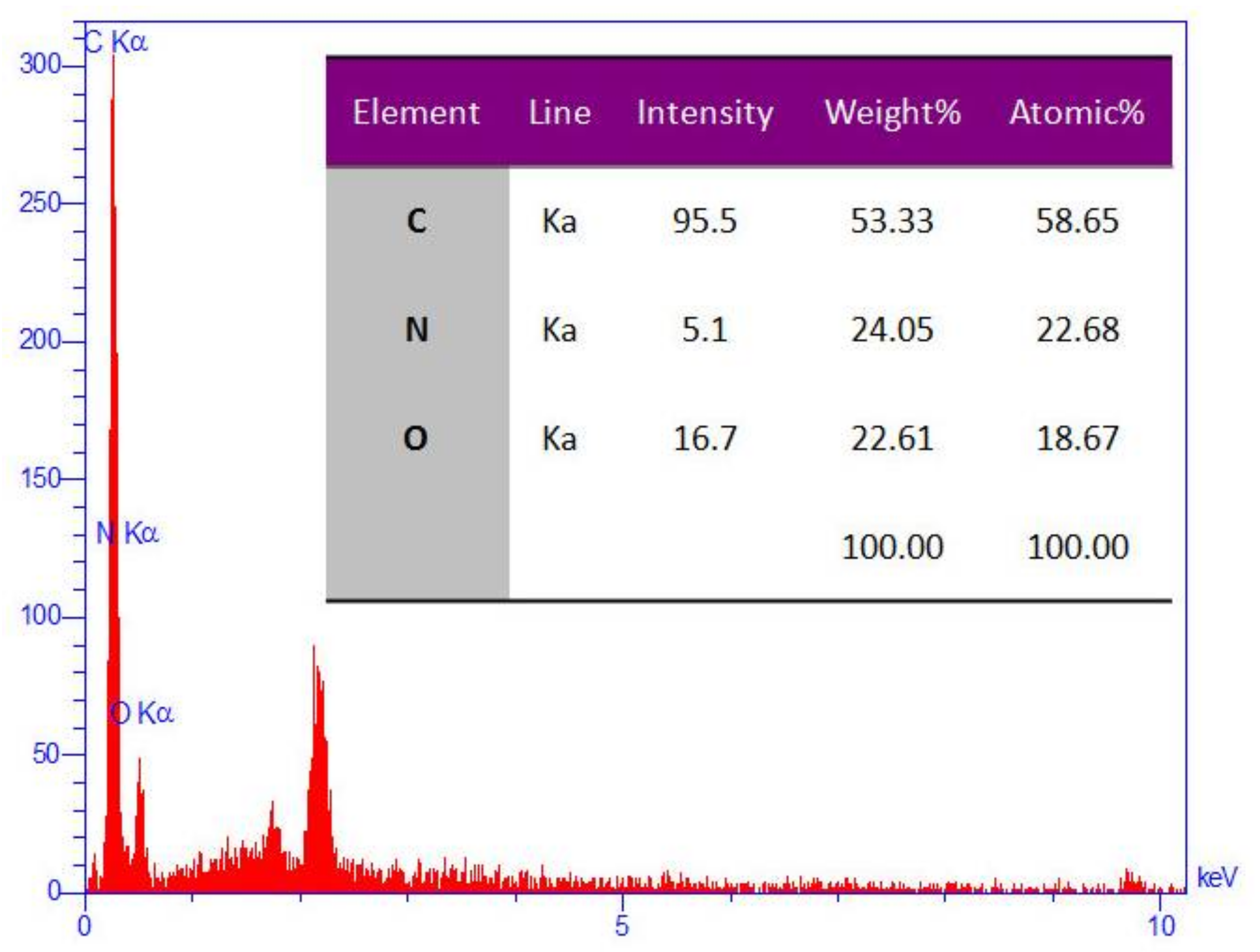1260x952 pixels.
Task: Click the 16.7 intensity value
Action: point(705,439)
